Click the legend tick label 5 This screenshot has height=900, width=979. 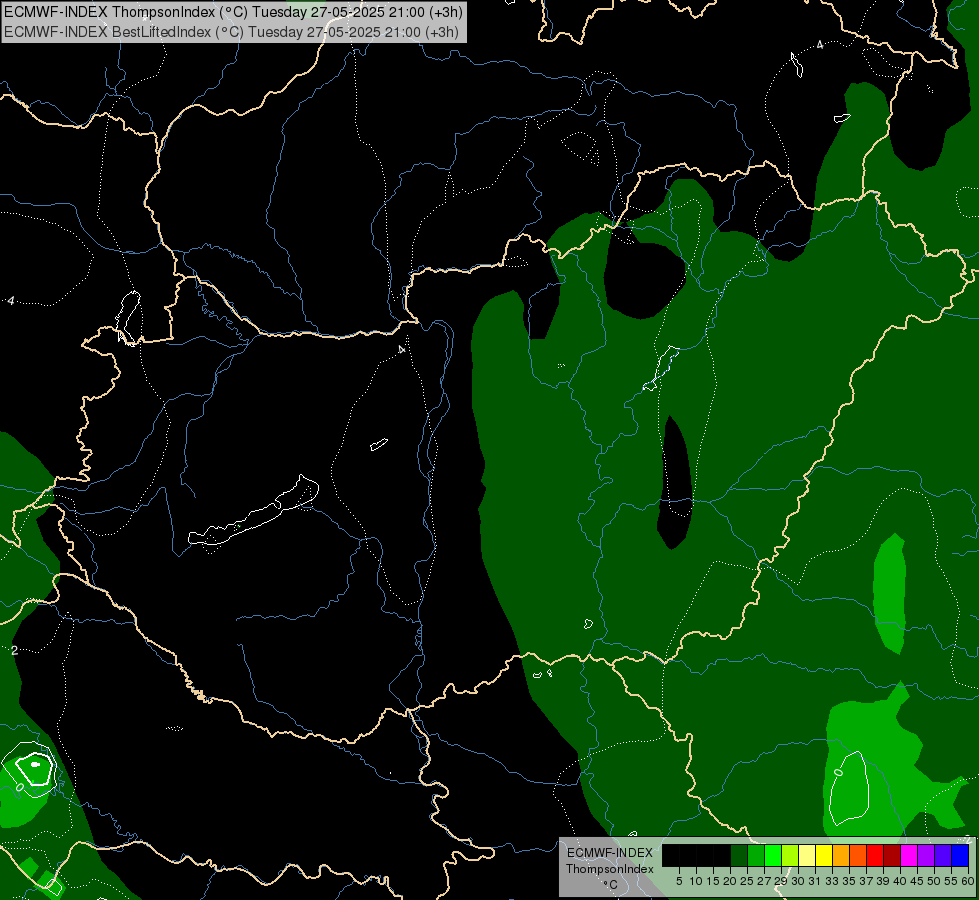[x=679, y=881]
